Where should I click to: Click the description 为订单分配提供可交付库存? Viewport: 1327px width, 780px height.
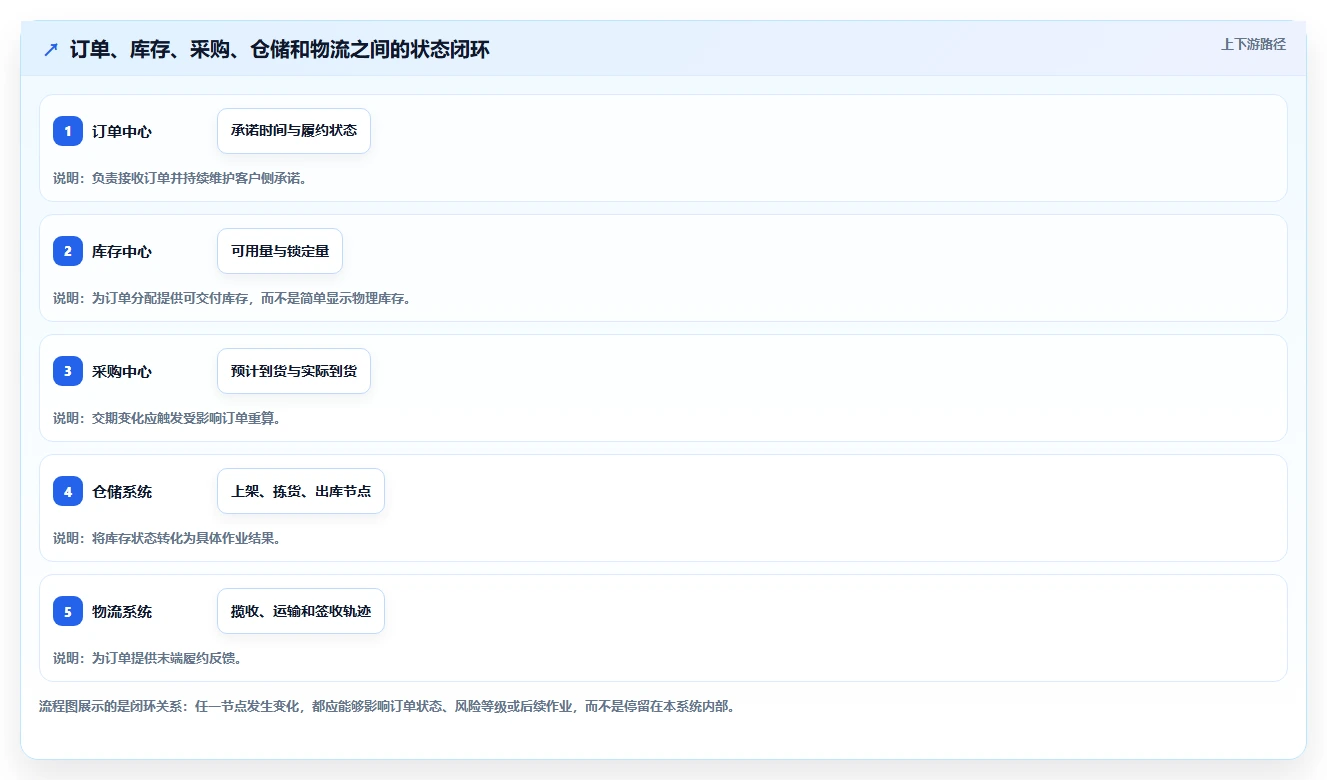pos(232,298)
